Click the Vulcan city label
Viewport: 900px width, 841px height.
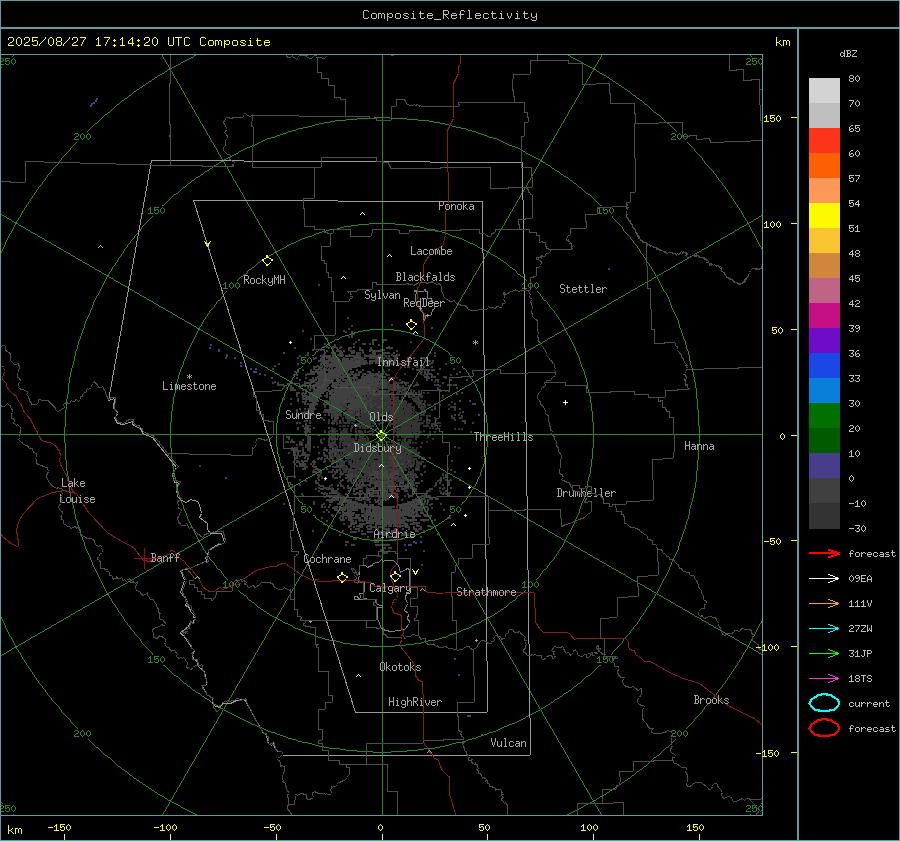[x=509, y=743]
